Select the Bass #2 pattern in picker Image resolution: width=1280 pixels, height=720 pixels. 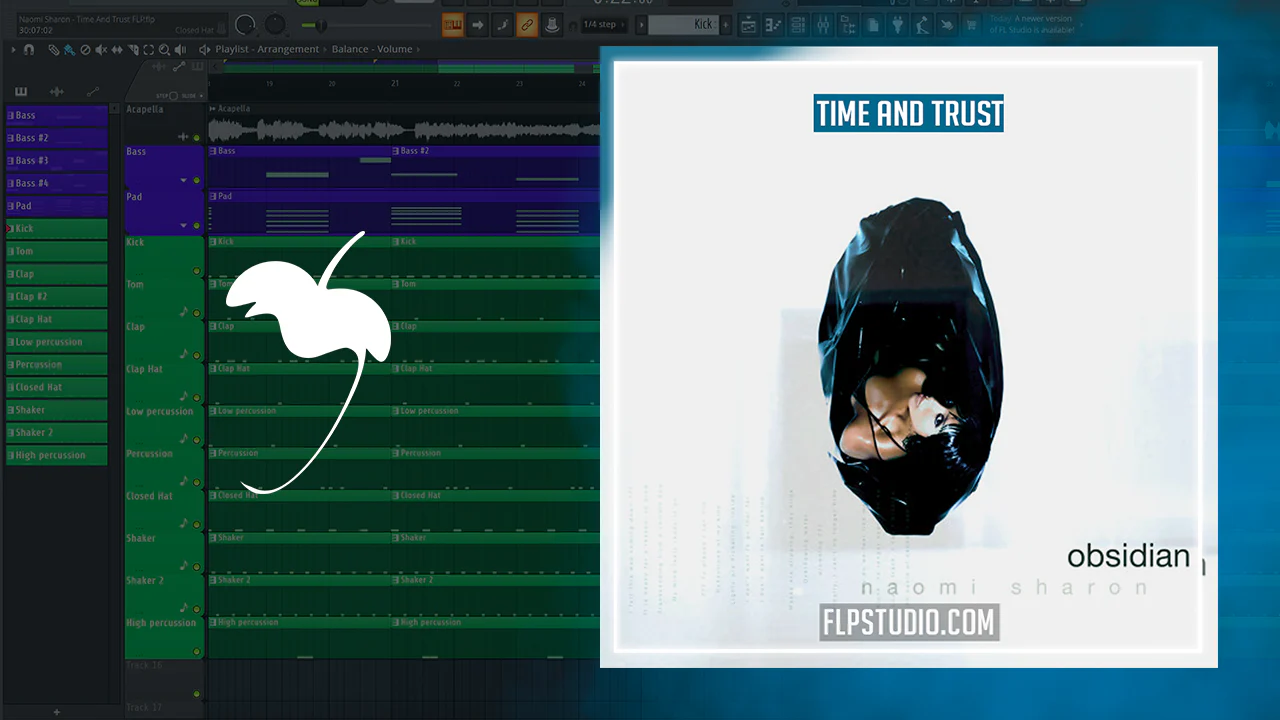point(57,138)
